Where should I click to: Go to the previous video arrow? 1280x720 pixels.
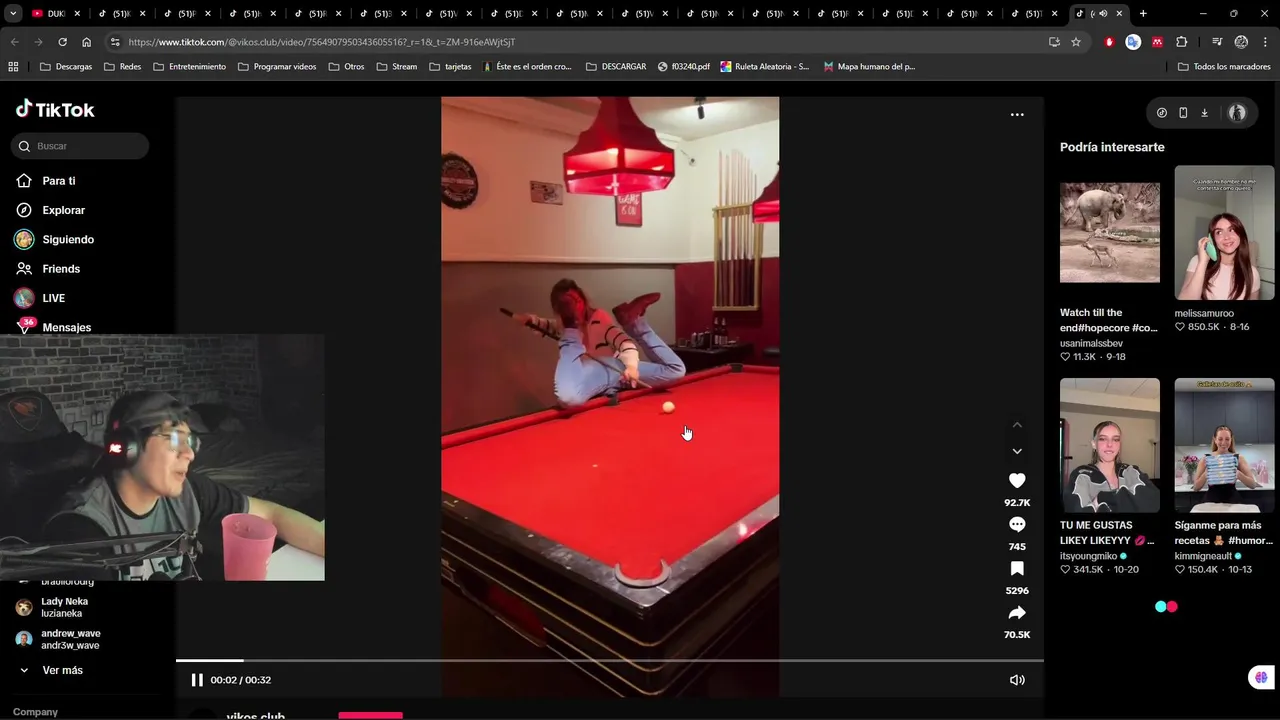[x=1017, y=425]
